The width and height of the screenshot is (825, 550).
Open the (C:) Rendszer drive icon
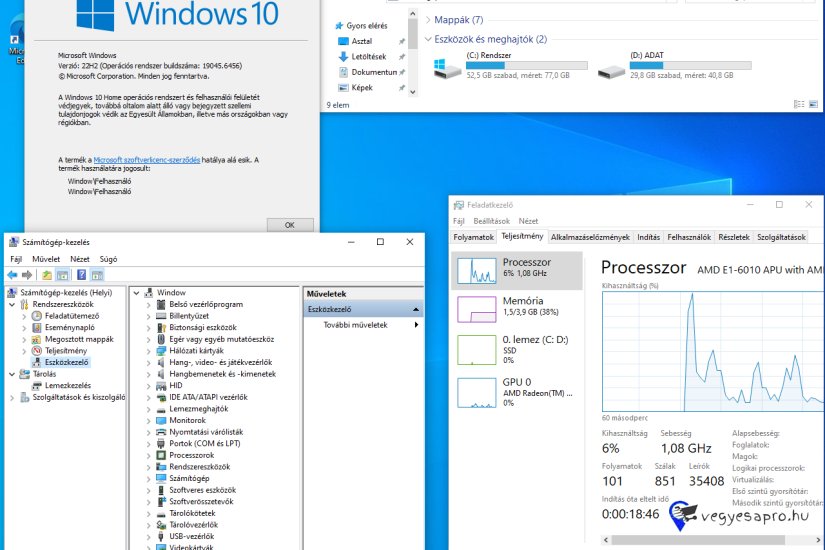[446, 68]
